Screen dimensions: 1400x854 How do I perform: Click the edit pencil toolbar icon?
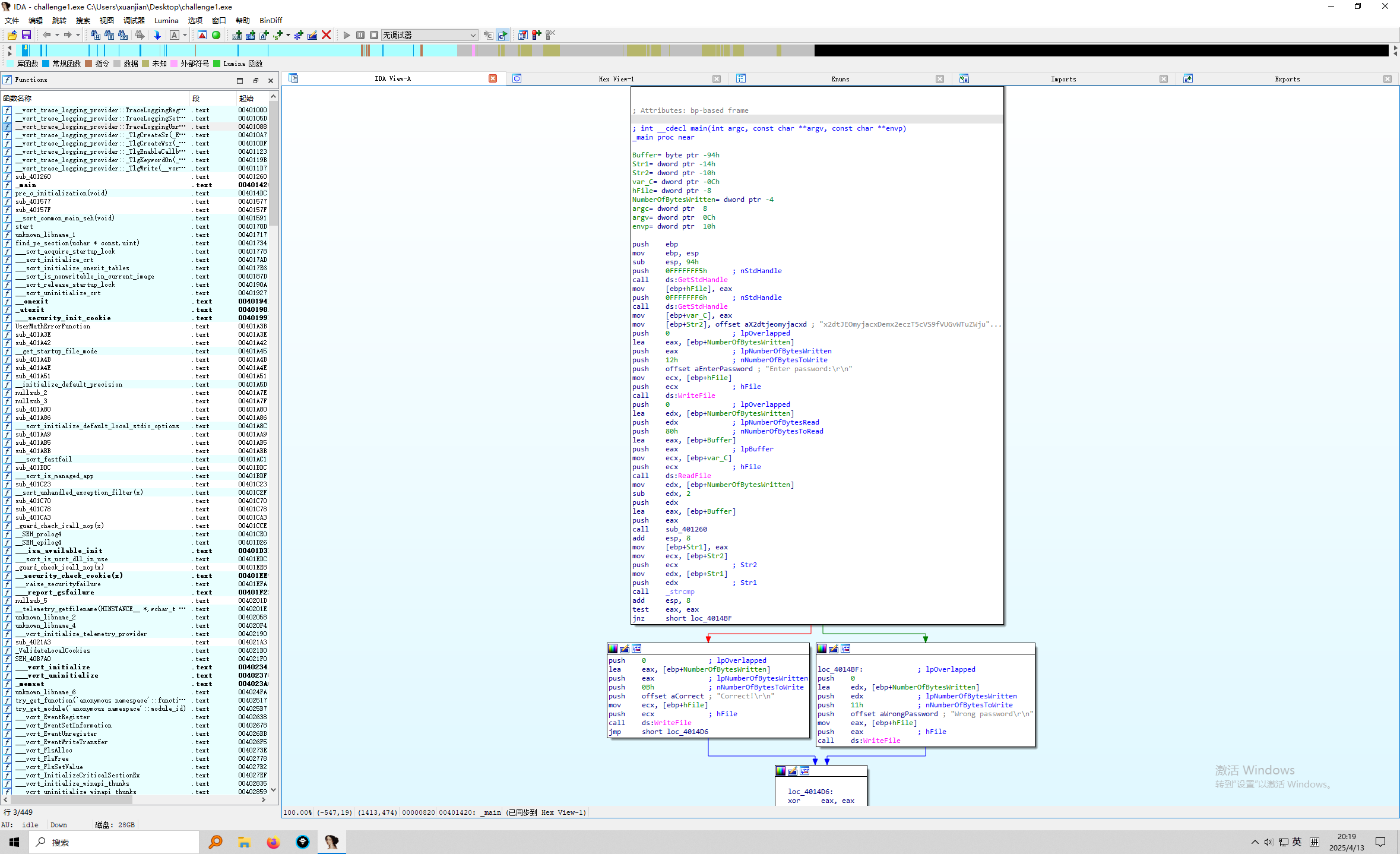(312, 35)
